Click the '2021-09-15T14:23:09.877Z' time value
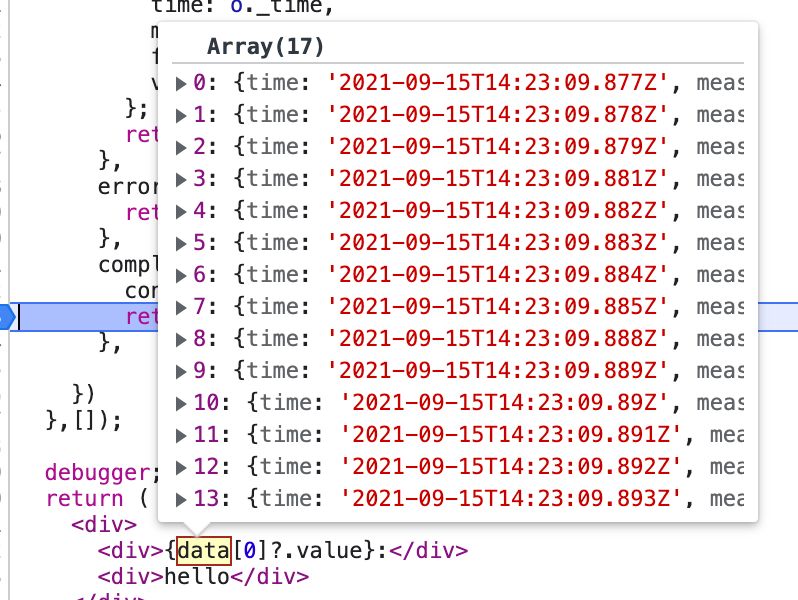Viewport: 798px width, 600px height. [498, 82]
